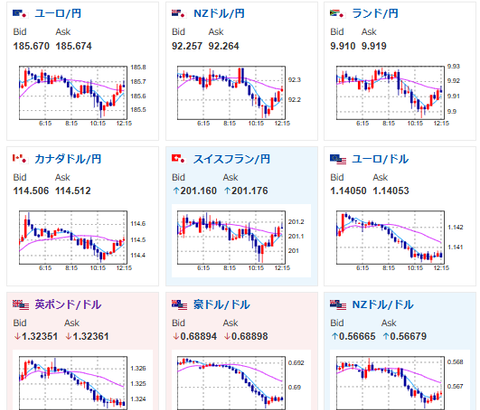This screenshot has width=480, height=410.
Task: Click the NZ Dollar/Yen flag icon
Action: tap(178, 14)
